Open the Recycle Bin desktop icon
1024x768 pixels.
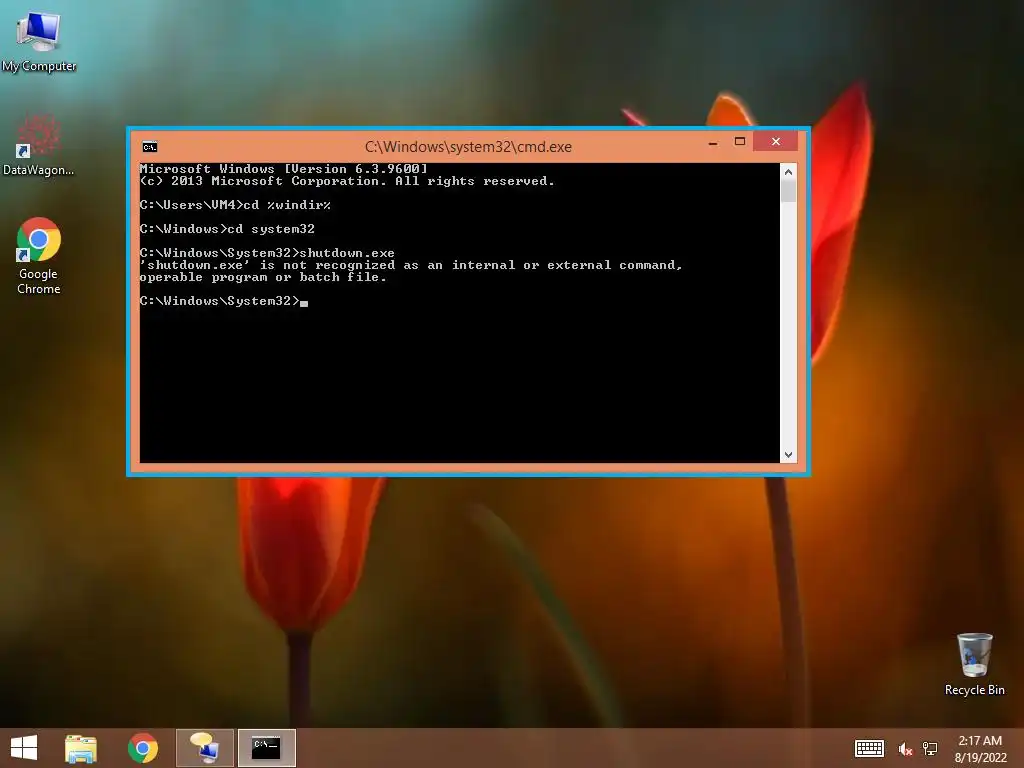[974, 664]
